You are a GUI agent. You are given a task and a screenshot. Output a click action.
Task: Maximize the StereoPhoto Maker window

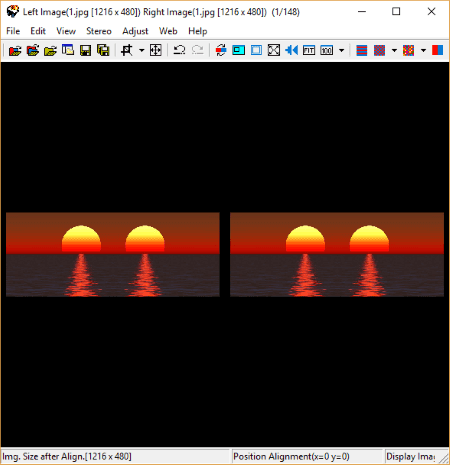pyautogui.click(x=396, y=11)
